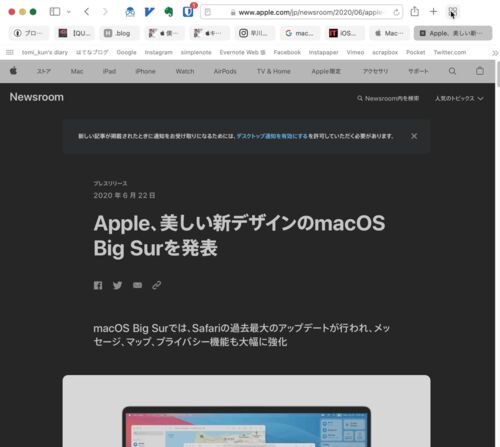Viewport: 500px width, 447px height.
Task: Open the simplenote bookmark
Action: pyautogui.click(x=196, y=52)
